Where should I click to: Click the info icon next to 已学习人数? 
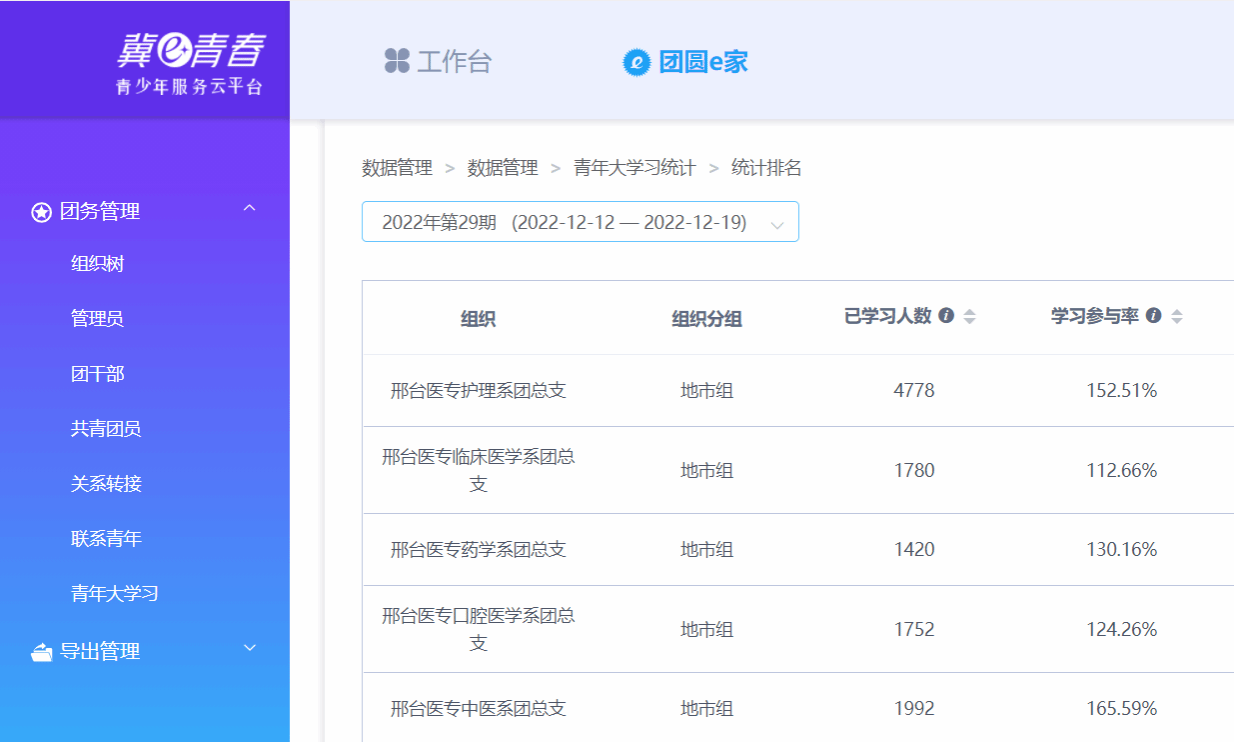tap(946, 316)
